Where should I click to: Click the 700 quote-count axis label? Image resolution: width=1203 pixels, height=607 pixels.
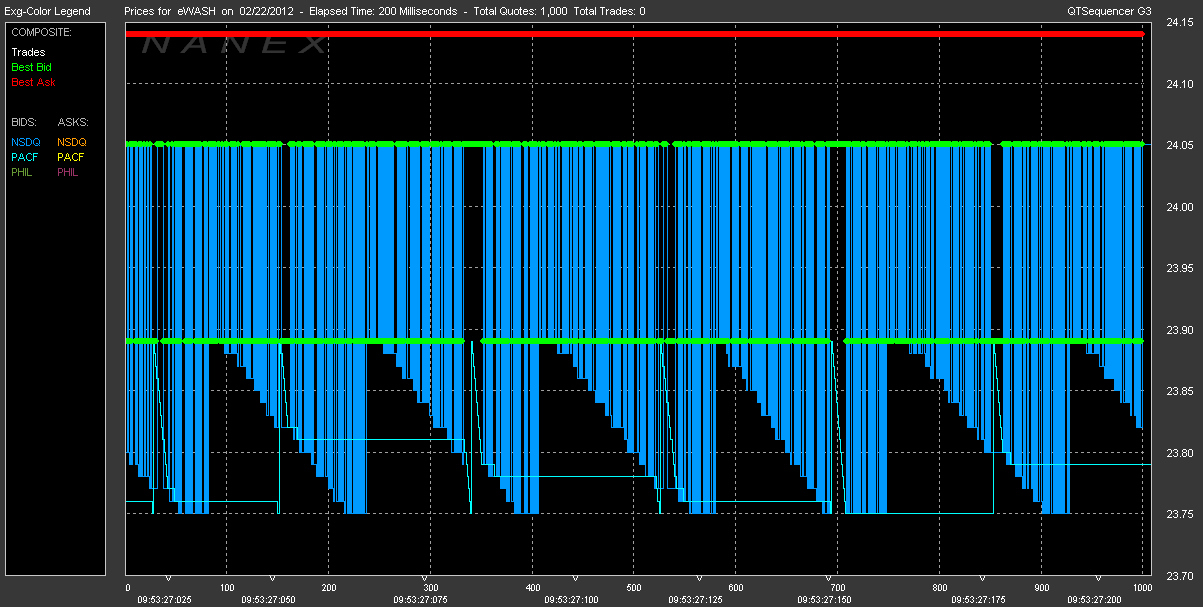tap(837, 587)
